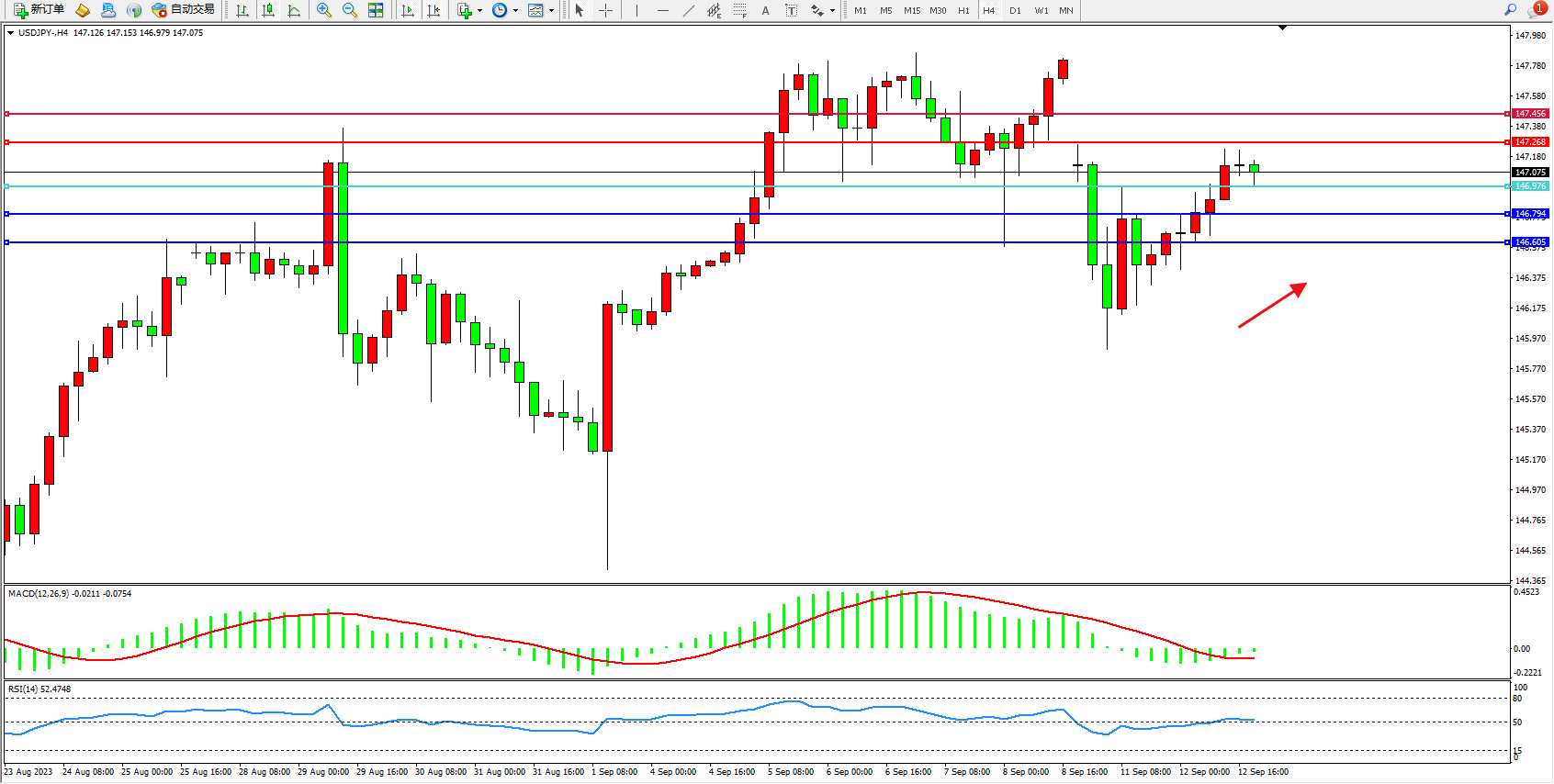The image size is (1554, 784).
Task: Draw a trendline with the diagonal line tool
Action: click(688, 10)
